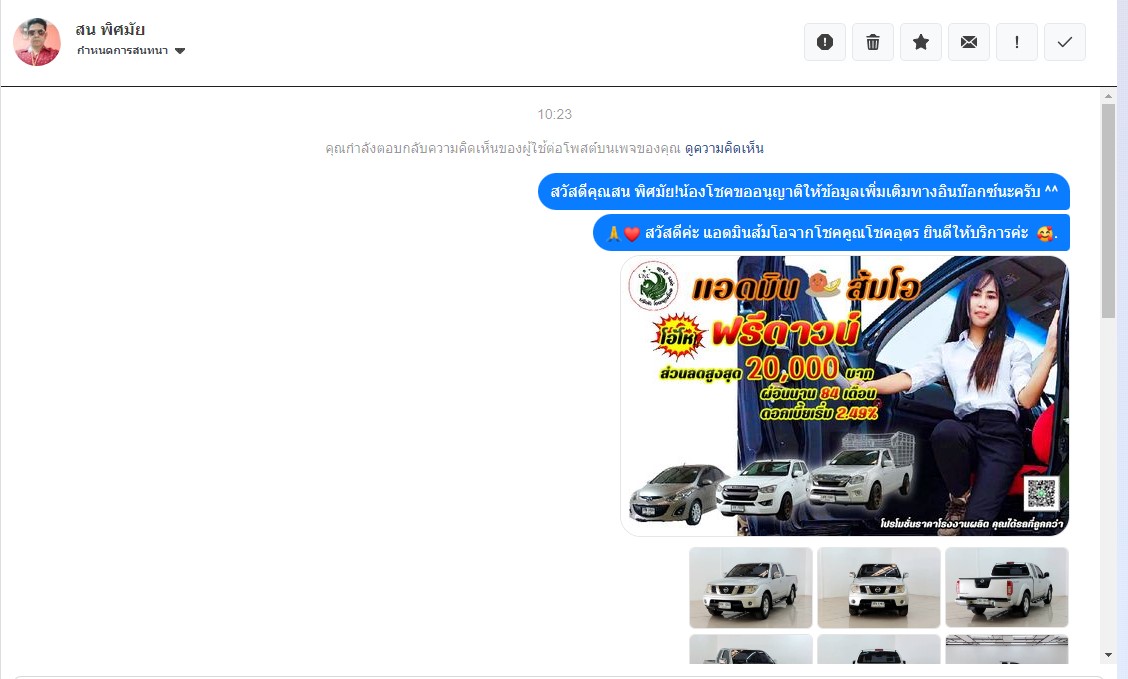Mark conversation unread with the envelope icon
Image resolution: width=1128 pixels, height=679 pixels.
(969, 42)
